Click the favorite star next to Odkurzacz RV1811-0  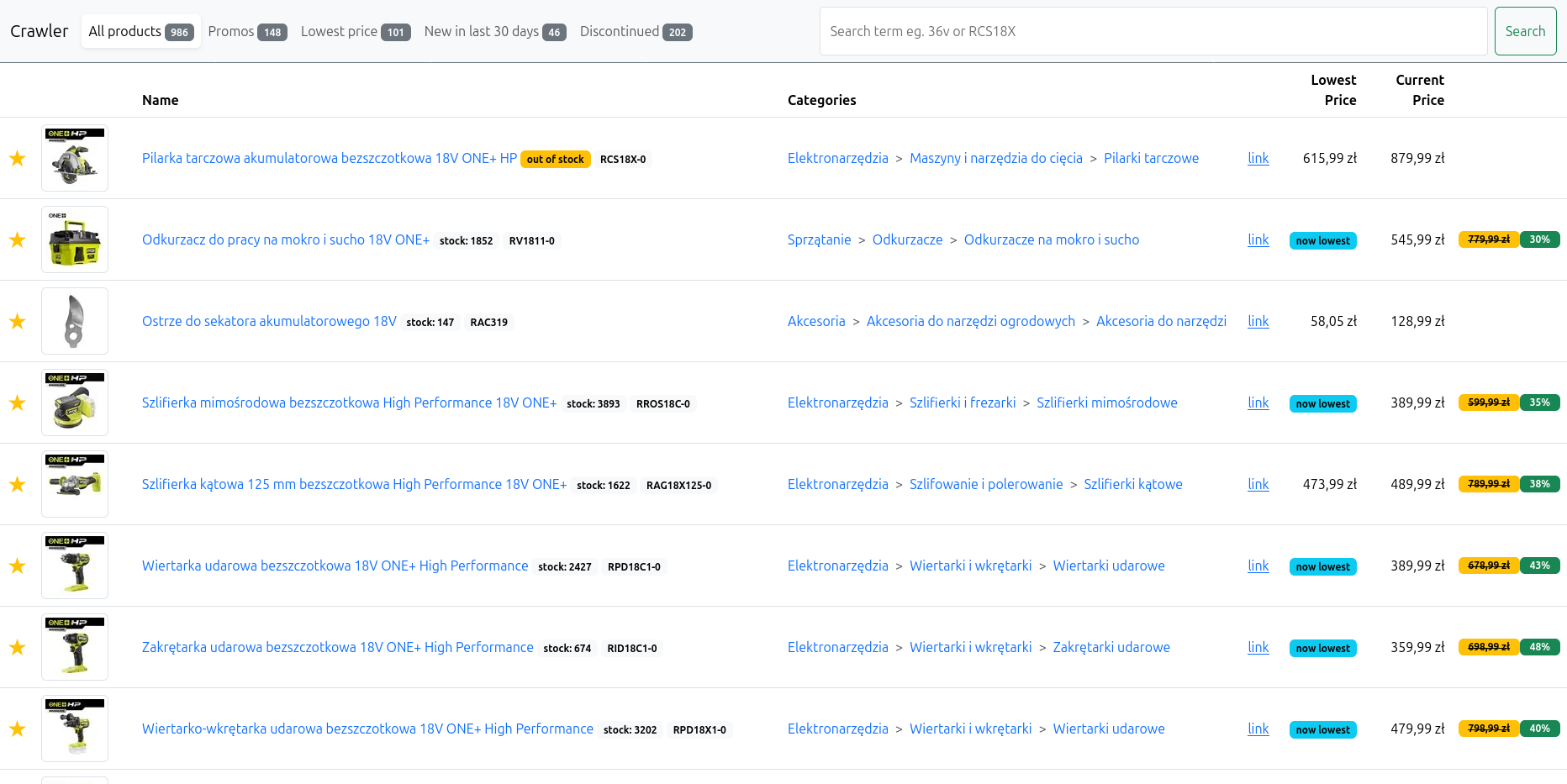(x=17, y=239)
